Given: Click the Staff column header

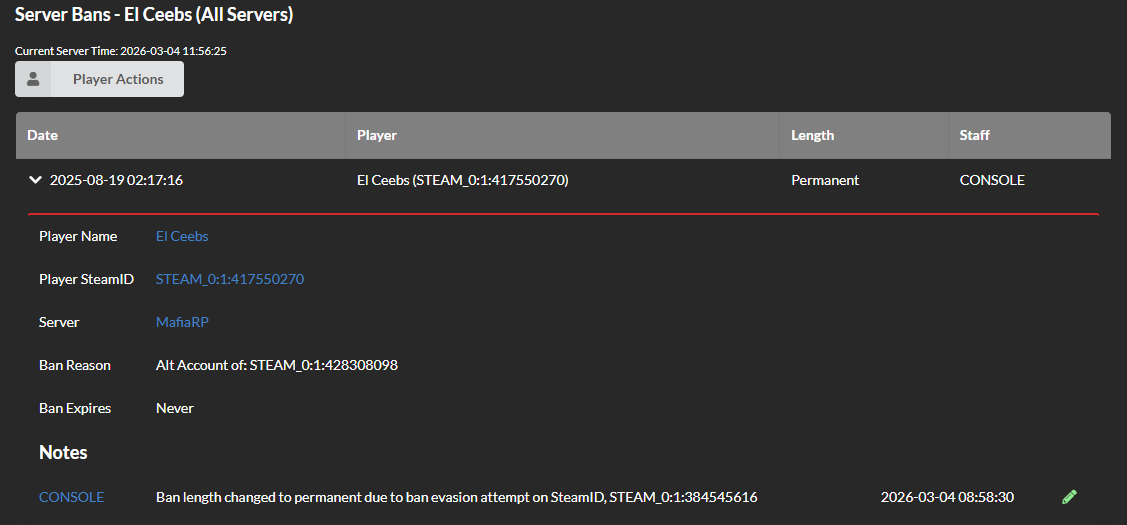Looking at the screenshot, I should click(974, 135).
